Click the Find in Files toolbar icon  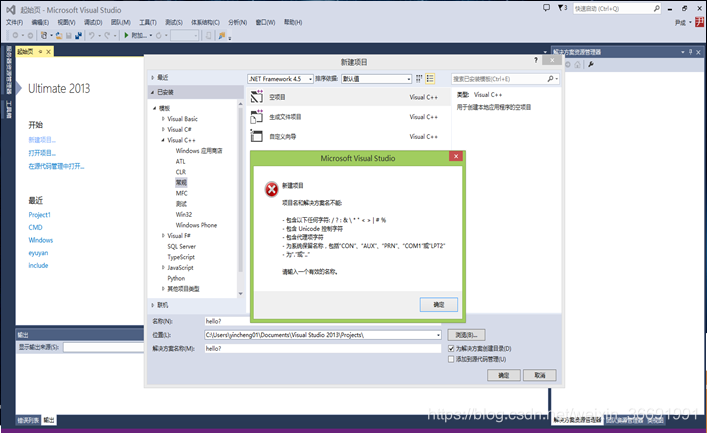[222, 35]
